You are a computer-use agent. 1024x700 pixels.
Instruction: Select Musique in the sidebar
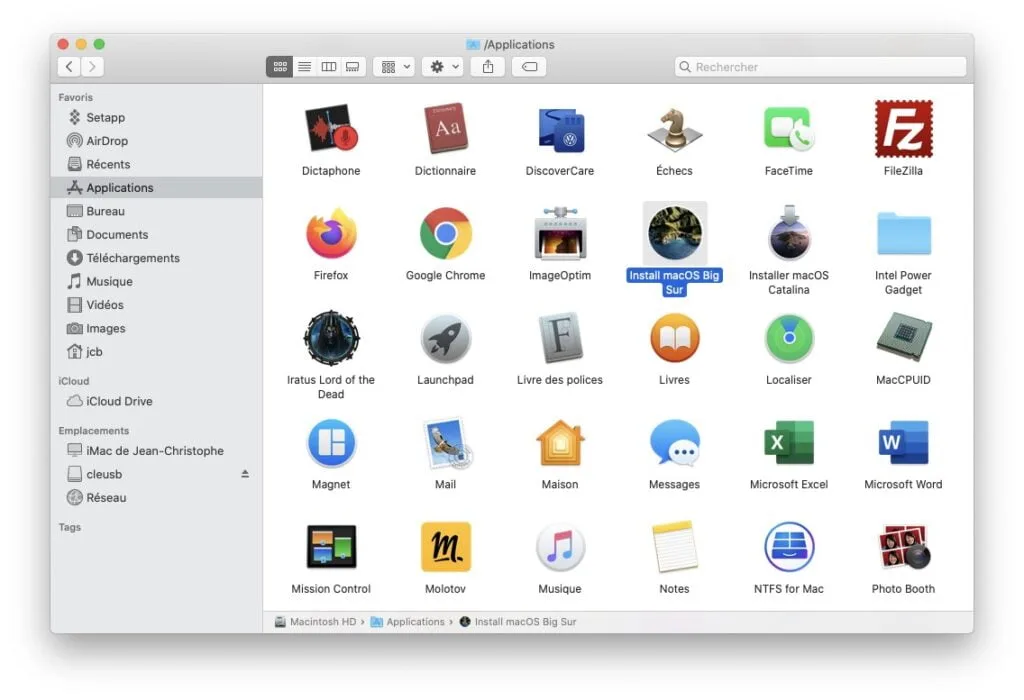157,281
